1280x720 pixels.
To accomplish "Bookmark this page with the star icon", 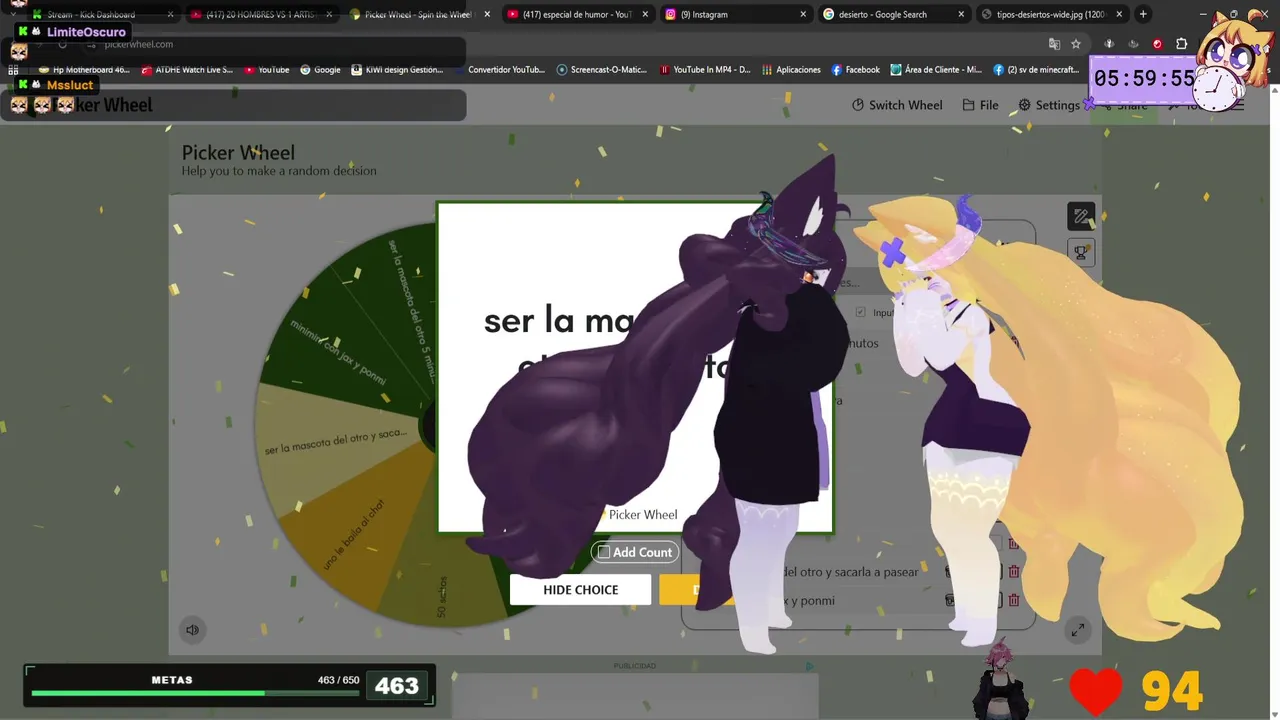I will click(1076, 44).
